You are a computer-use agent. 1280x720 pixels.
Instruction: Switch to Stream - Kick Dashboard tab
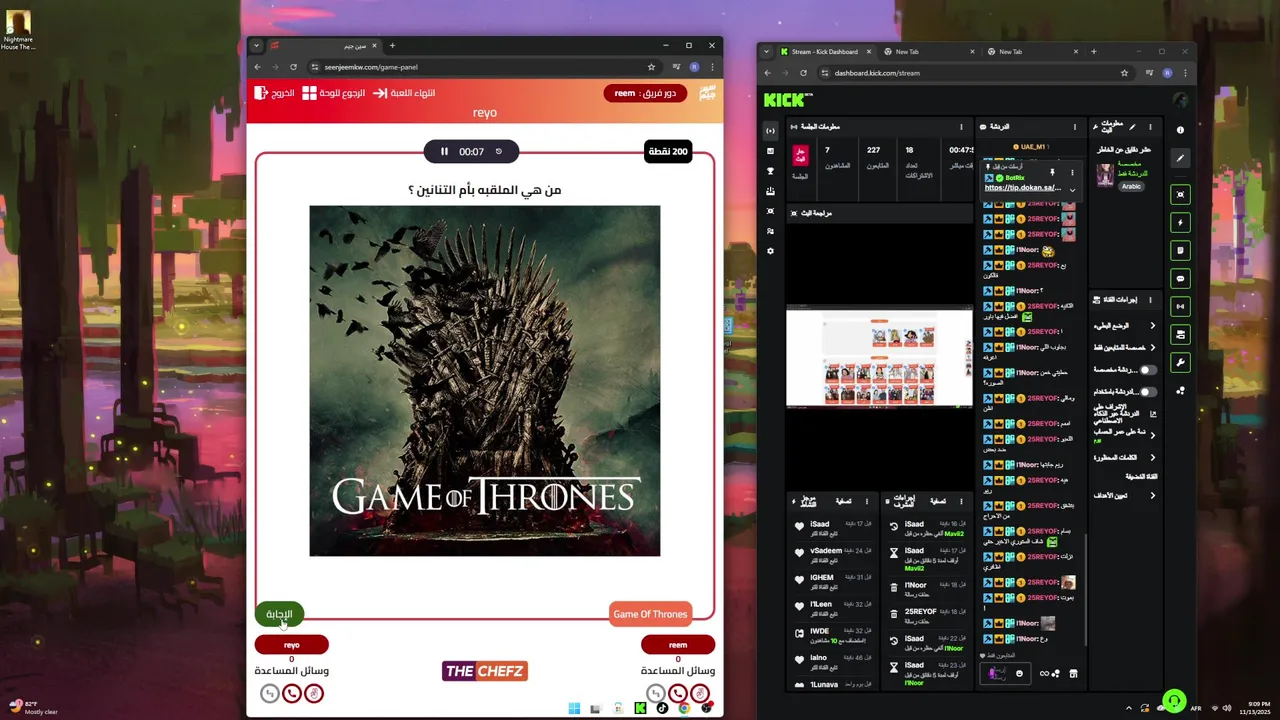pos(825,51)
